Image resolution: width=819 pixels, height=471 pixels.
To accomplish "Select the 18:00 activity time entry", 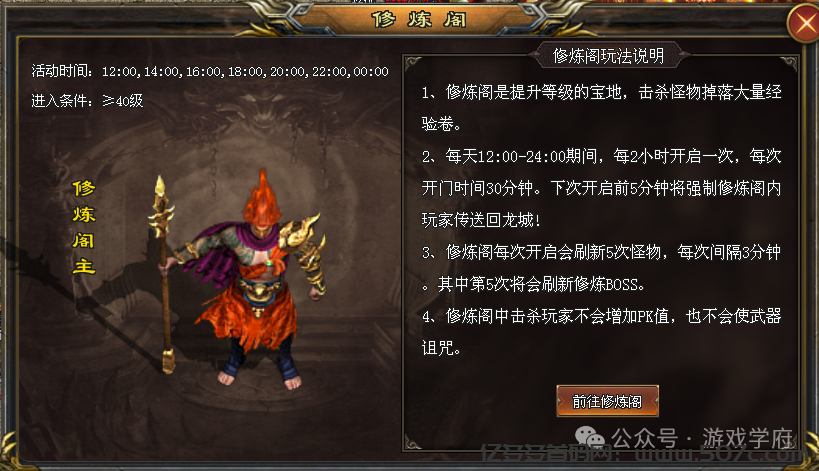I will point(245,72).
